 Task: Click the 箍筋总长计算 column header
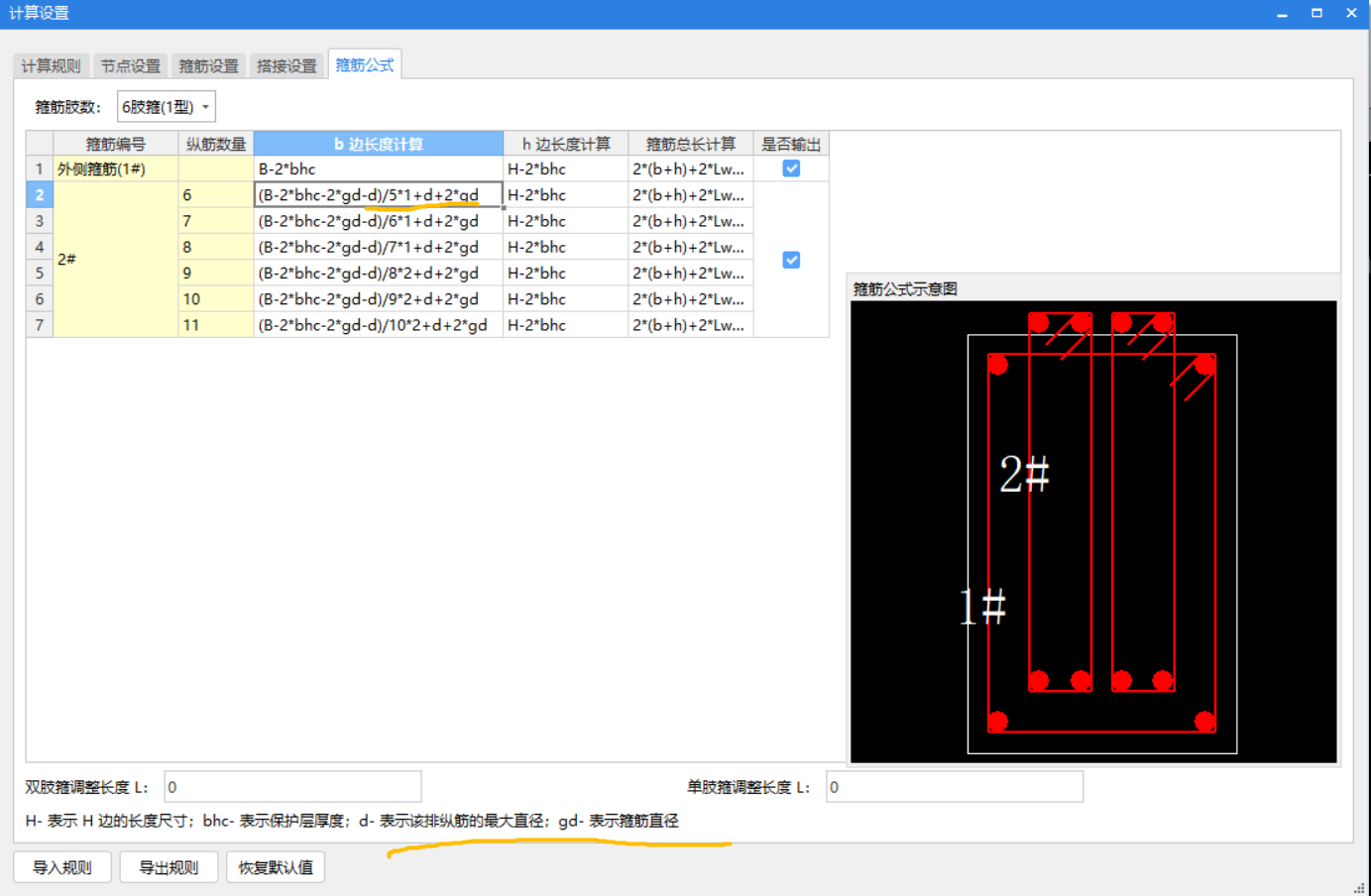tap(691, 144)
